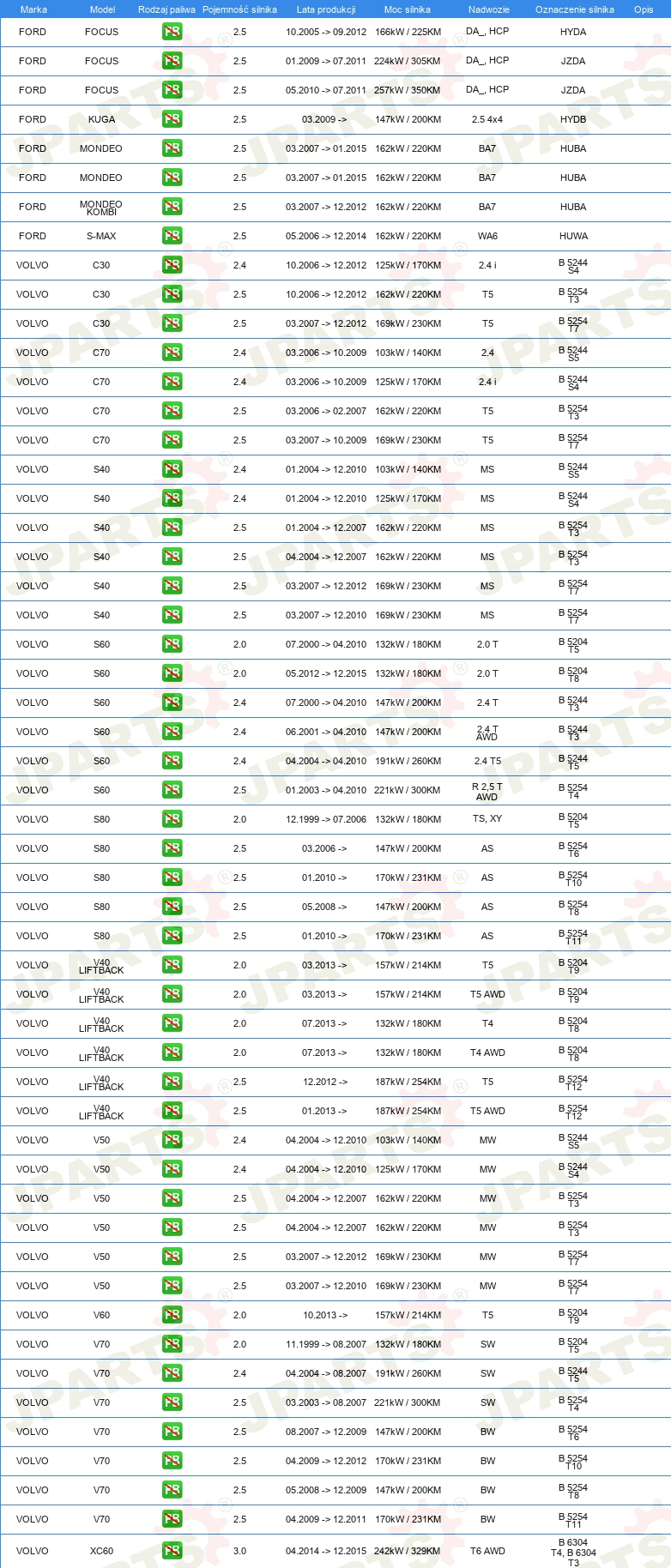Click fuel icon in Volvo XC60 row
This screenshot has height=1568, width=671.
pos(172,1551)
